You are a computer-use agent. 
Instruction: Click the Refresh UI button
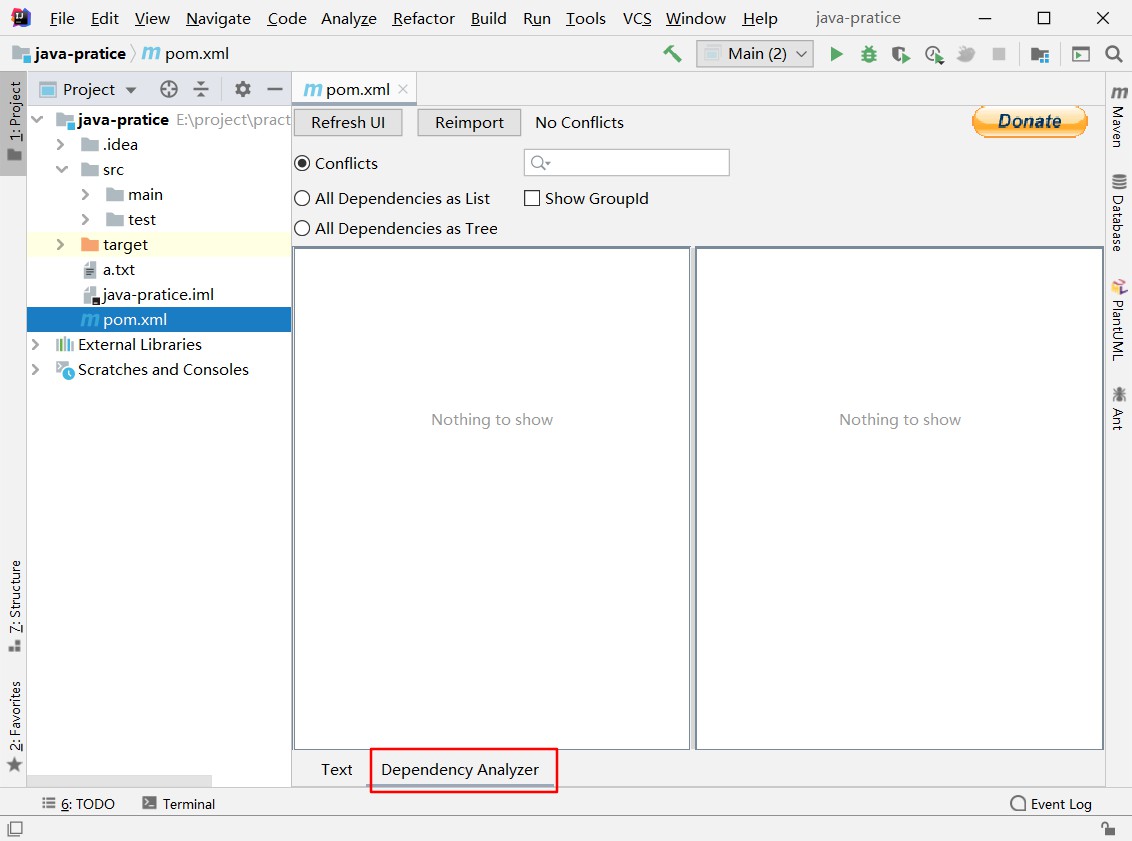coord(347,123)
